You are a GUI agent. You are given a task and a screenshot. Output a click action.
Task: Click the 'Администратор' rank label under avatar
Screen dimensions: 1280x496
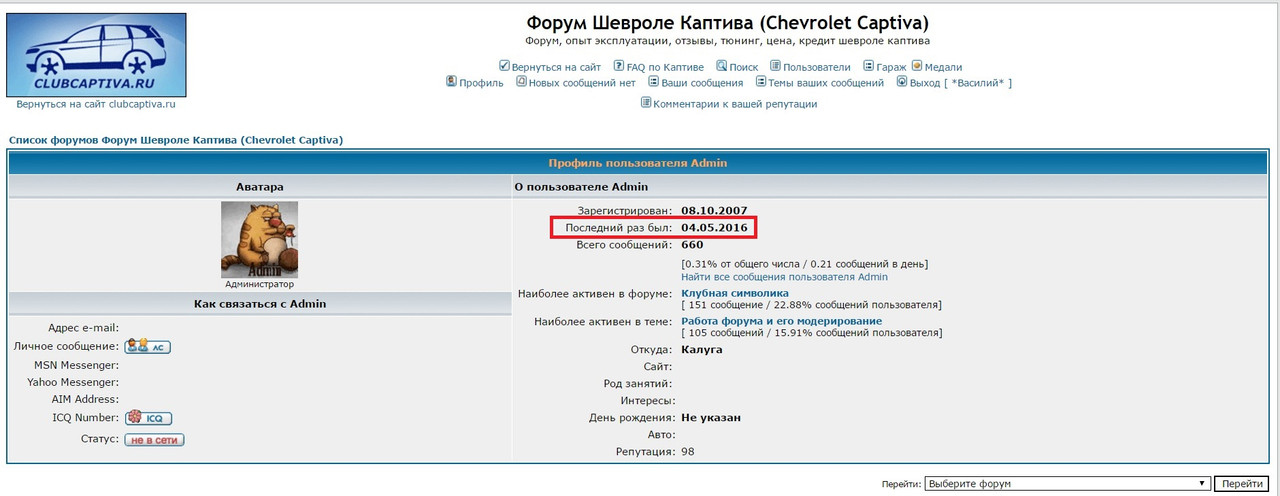tap(259, 284)
